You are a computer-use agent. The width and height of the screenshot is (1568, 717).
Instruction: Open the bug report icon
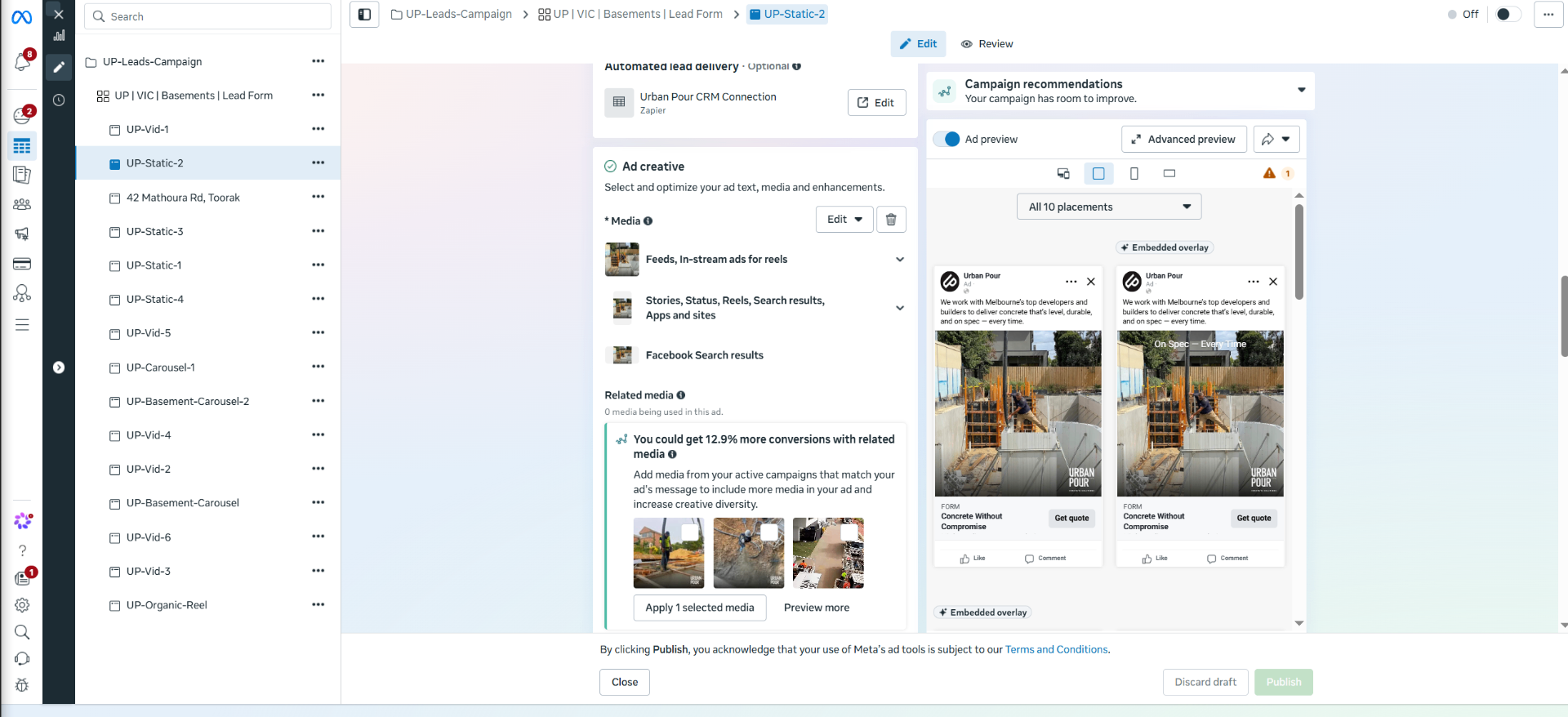click(x=22, y=685)
